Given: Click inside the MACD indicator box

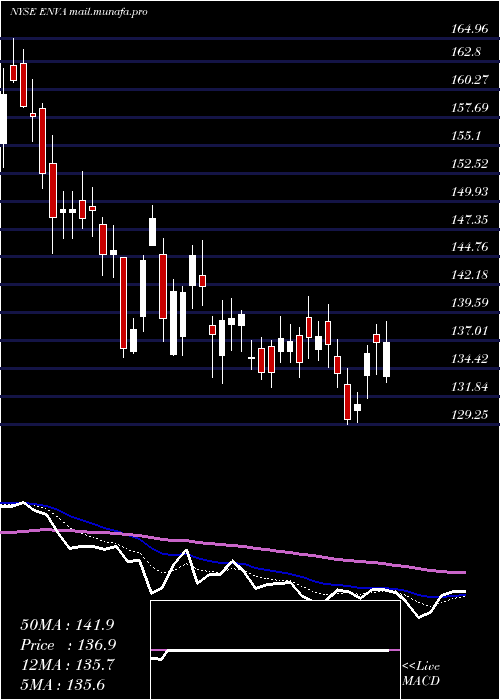Looking at the screenshot, I should point(275,650).
